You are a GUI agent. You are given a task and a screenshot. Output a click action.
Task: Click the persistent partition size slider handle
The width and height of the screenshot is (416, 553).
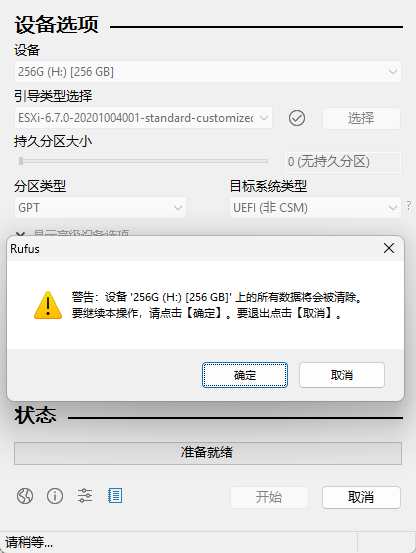click(x=21, y=161)
